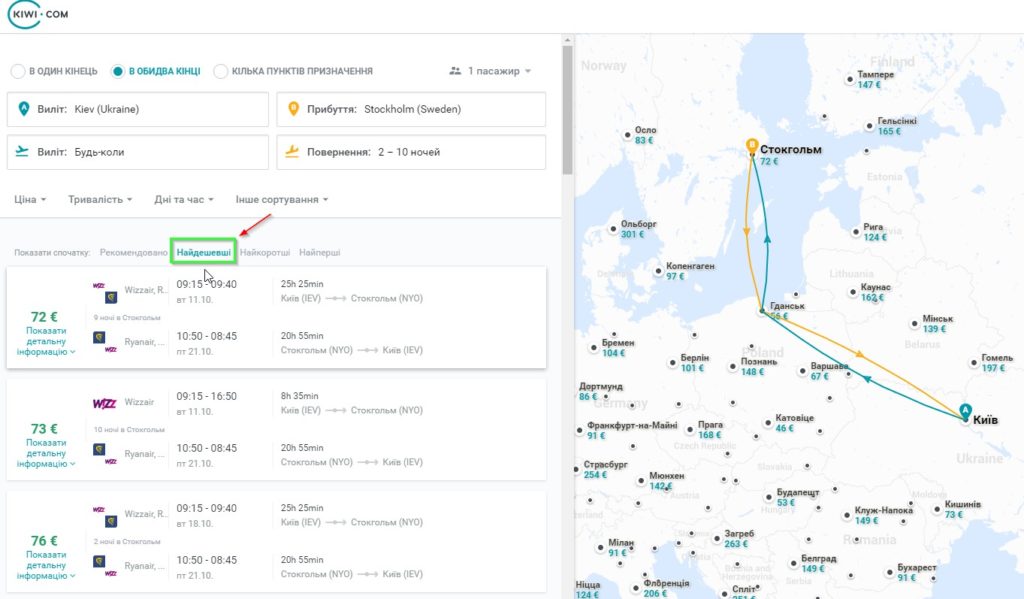Click Каунас 162 € on the map
The width and height of the screenshot is (1024, 599).
tap(870, 292)
